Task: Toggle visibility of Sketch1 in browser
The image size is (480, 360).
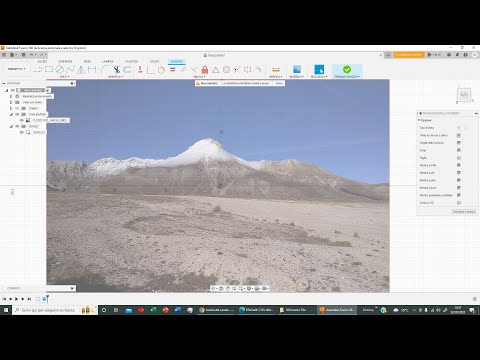Action: point(22,132)
